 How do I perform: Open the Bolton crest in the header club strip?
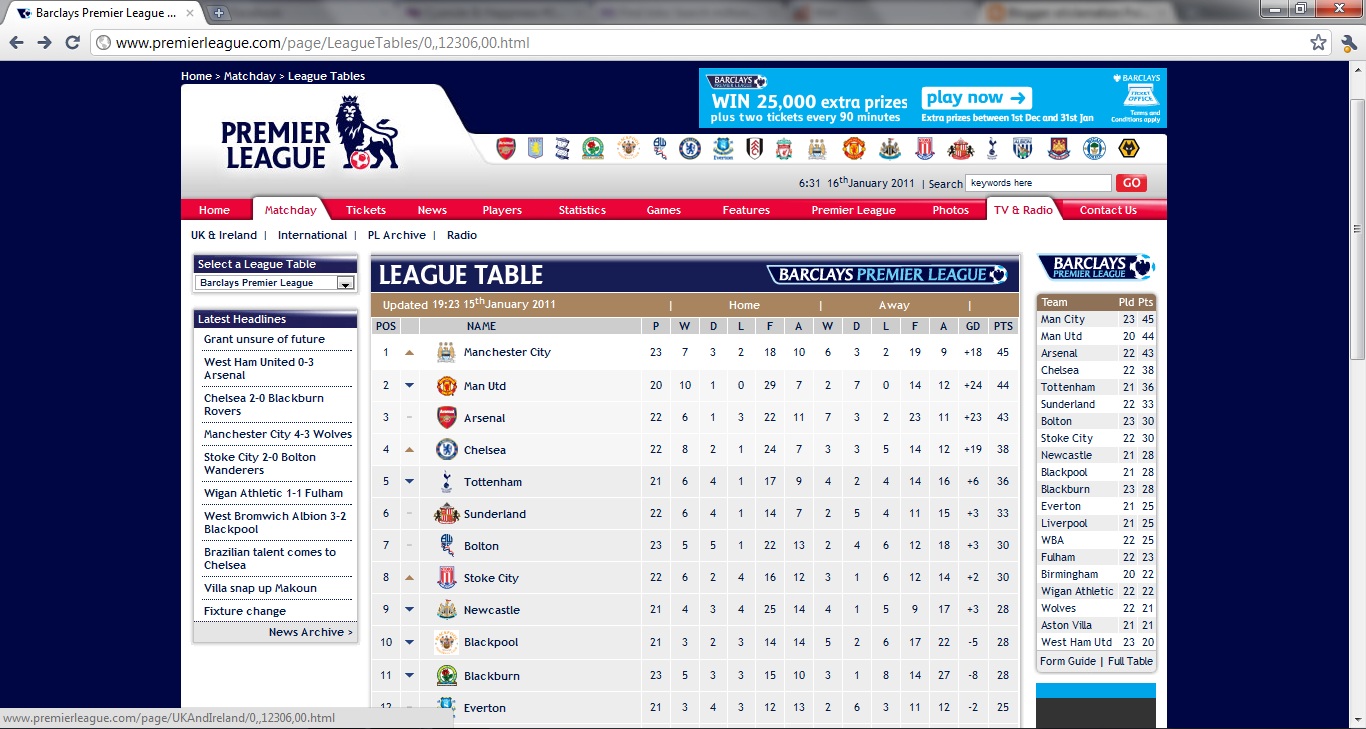pyautogui.click(x=659, y=149)
